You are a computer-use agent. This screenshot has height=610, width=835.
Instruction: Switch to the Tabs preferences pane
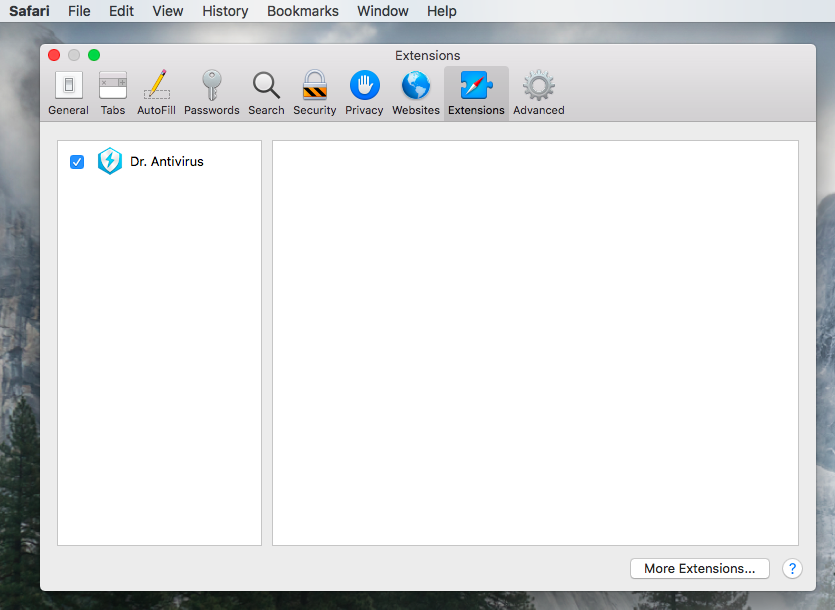coord(113,93)
